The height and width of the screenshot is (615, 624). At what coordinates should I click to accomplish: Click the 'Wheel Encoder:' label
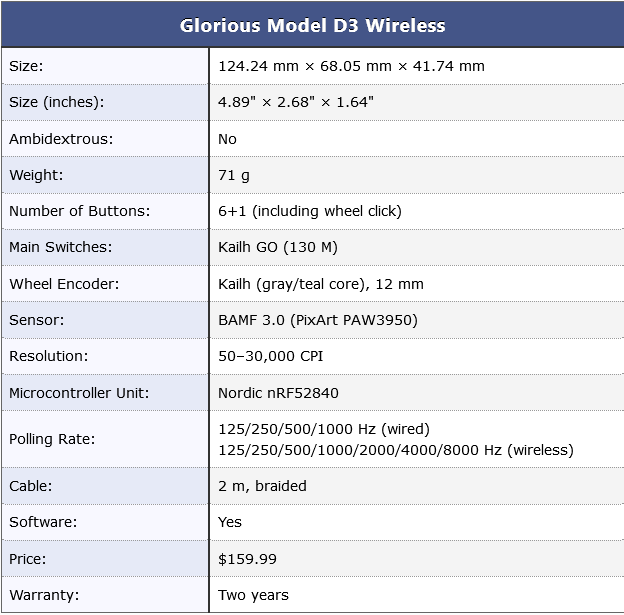tap(64, 284)
